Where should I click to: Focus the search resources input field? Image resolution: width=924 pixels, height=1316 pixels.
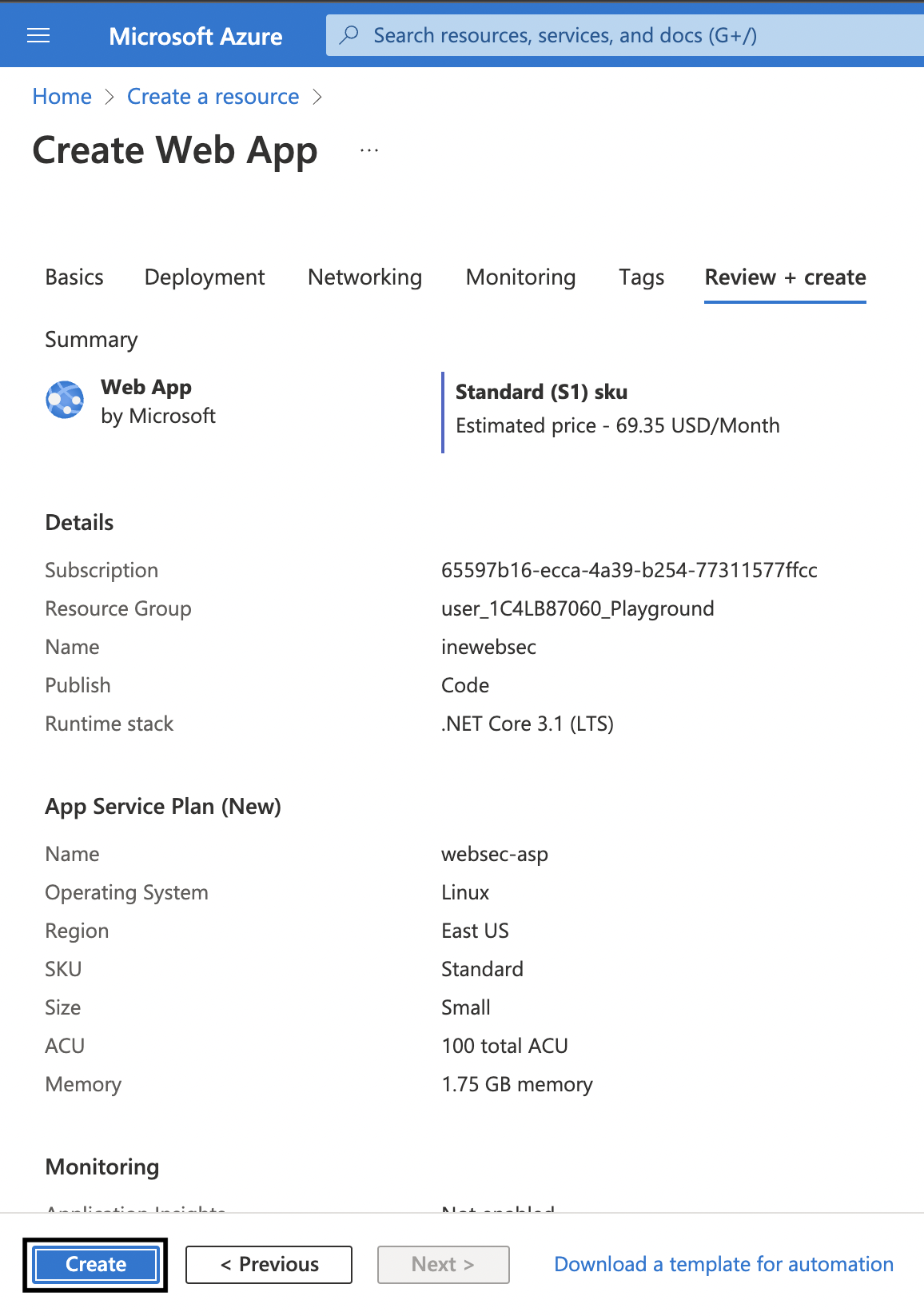point(623,35)
